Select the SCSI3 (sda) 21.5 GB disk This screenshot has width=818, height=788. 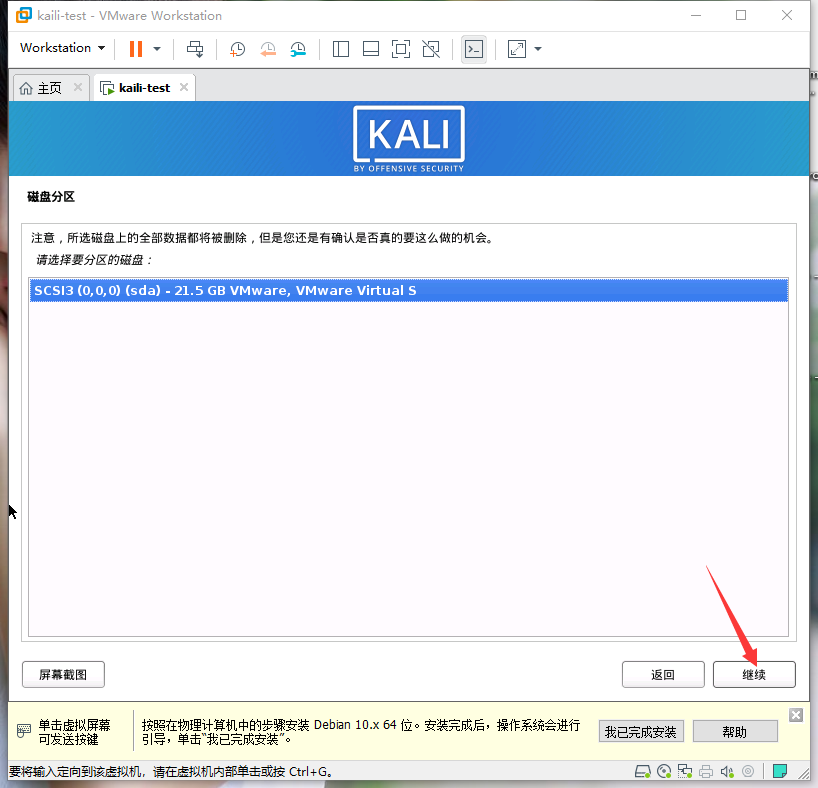pyautogui.click(x=408, y=291)
